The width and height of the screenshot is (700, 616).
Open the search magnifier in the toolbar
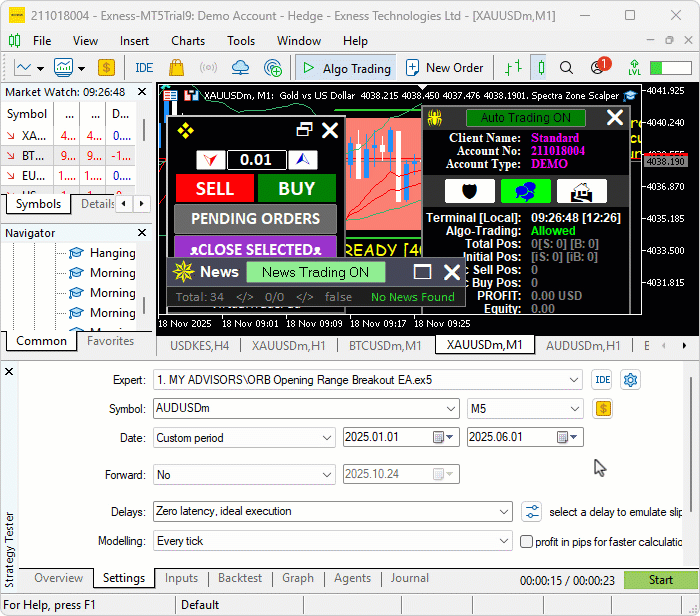567,68
